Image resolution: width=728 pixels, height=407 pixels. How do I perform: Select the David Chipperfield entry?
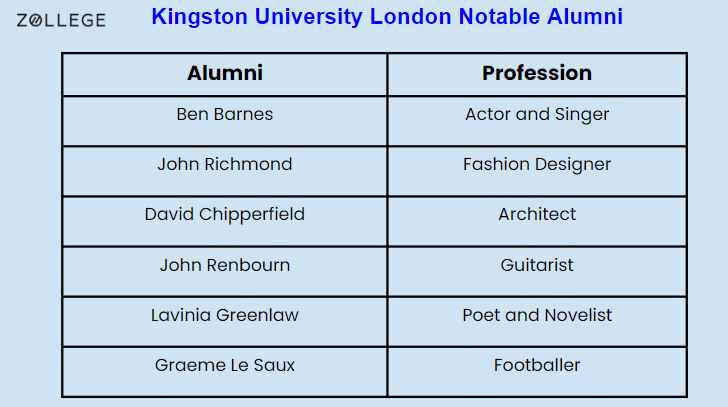pos(225,215)
